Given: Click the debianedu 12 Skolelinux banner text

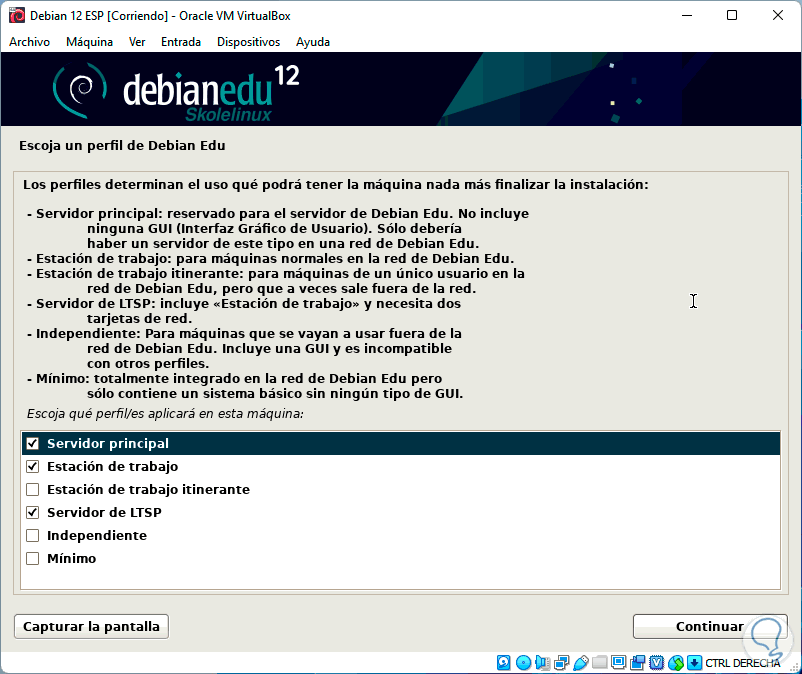Looking at the screenshot, I should pos(211,93).
